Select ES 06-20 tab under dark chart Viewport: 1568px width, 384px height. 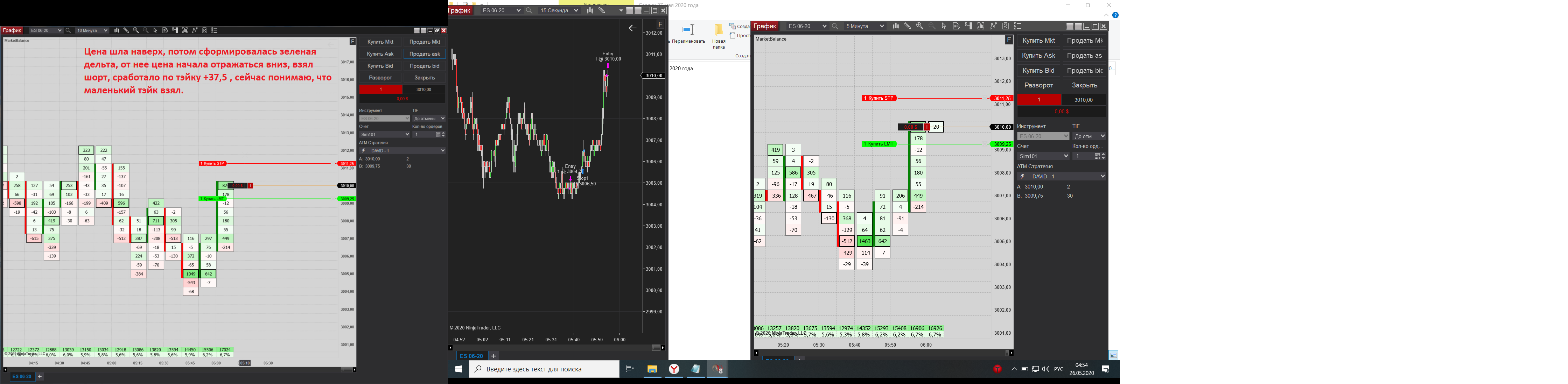471,356
